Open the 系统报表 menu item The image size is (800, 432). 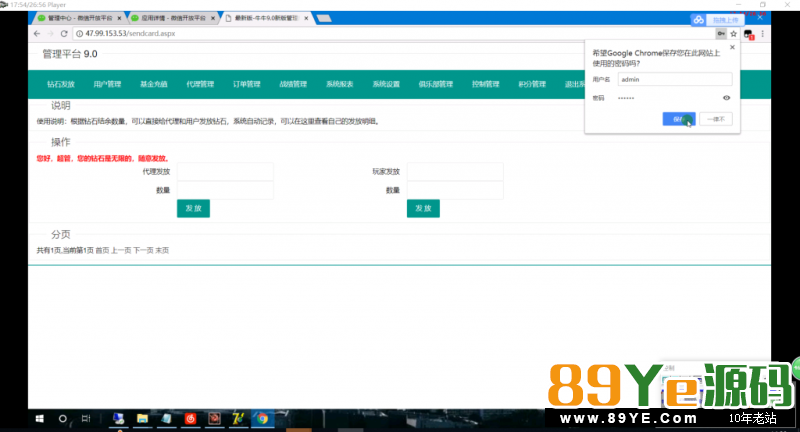(339, 84)
